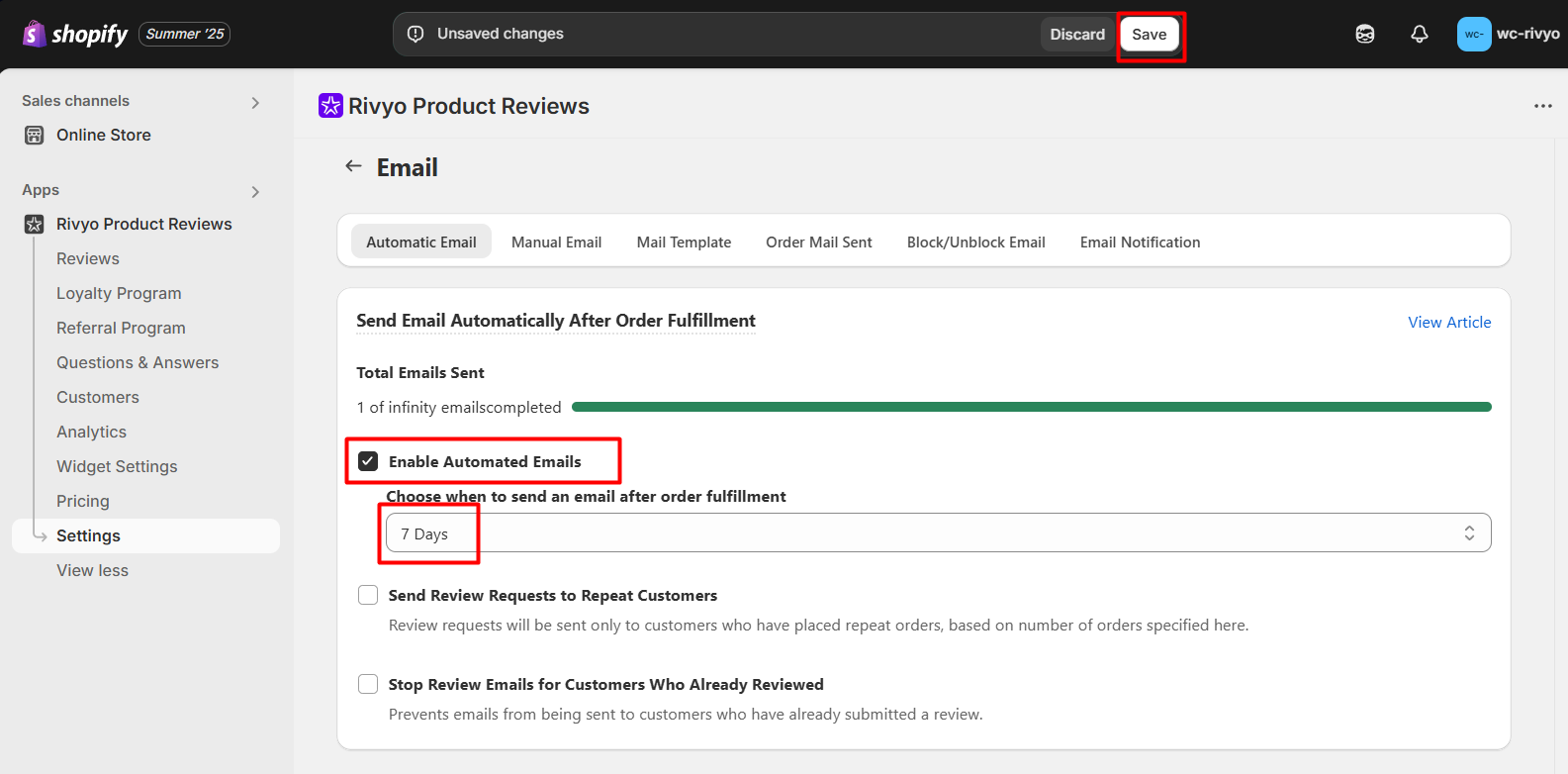The height and width of the screenshot is (774, 1568).
Task: Discard the unsaved changes
Action: 1077,35
